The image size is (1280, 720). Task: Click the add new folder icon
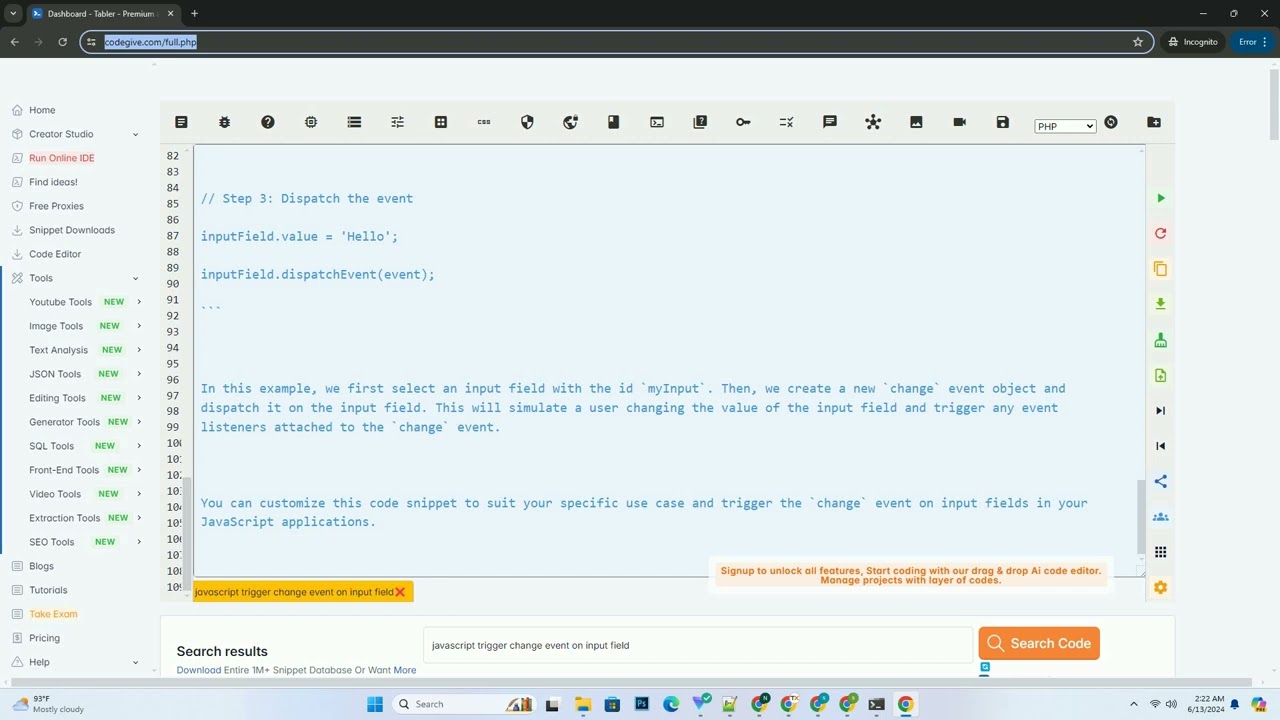click(x=1154, y=122)
